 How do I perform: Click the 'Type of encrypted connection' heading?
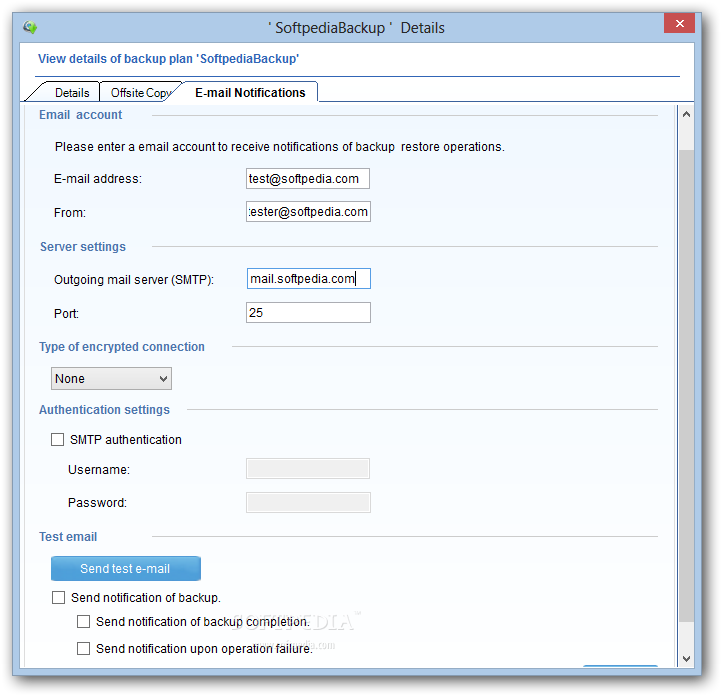(x=122, y=347)
